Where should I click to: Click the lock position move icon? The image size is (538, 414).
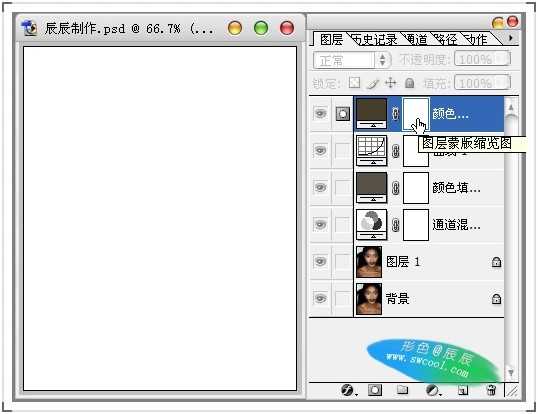(x=390, y=83)
